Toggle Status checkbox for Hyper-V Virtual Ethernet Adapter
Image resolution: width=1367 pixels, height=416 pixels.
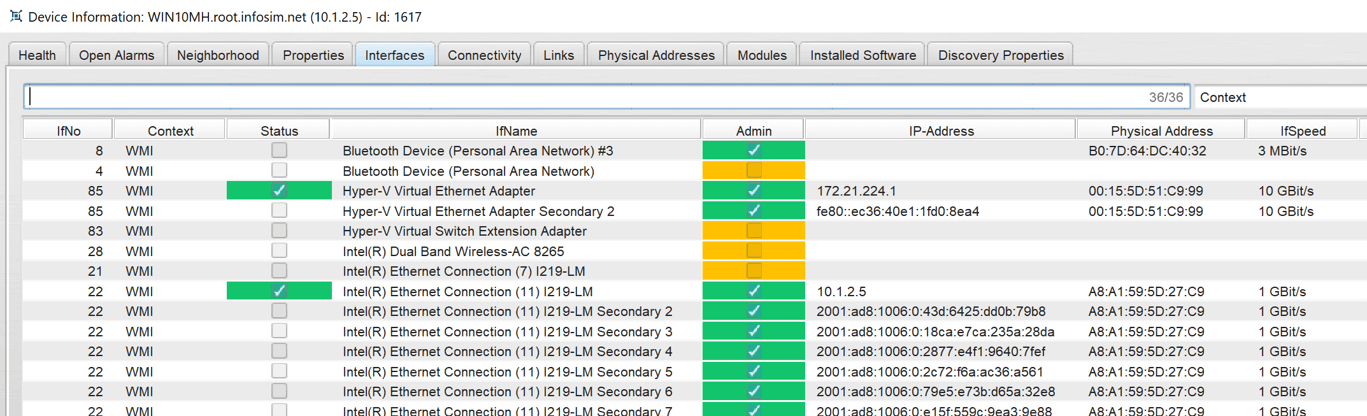point(279,190)
